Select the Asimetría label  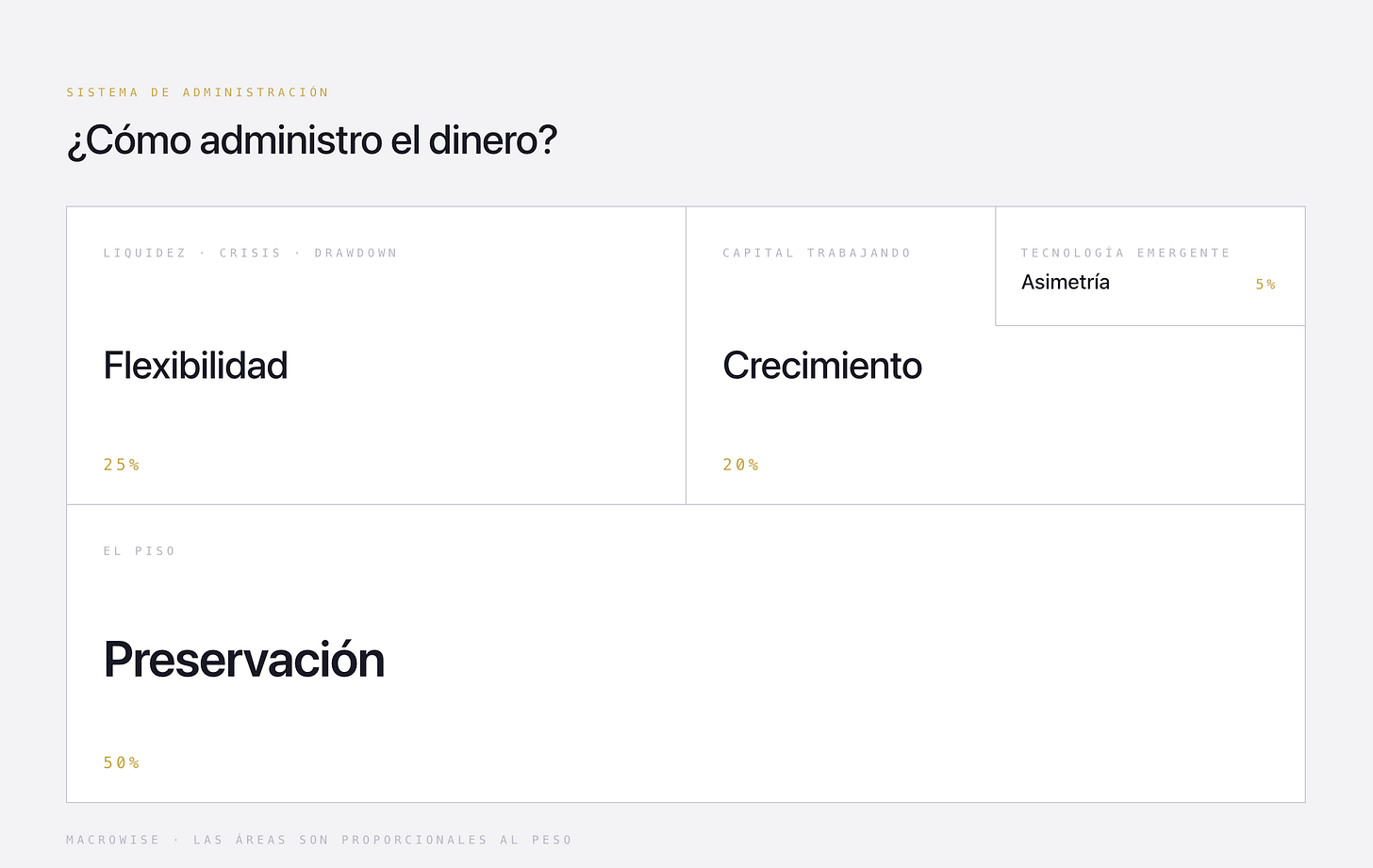tap(1066, 282)
